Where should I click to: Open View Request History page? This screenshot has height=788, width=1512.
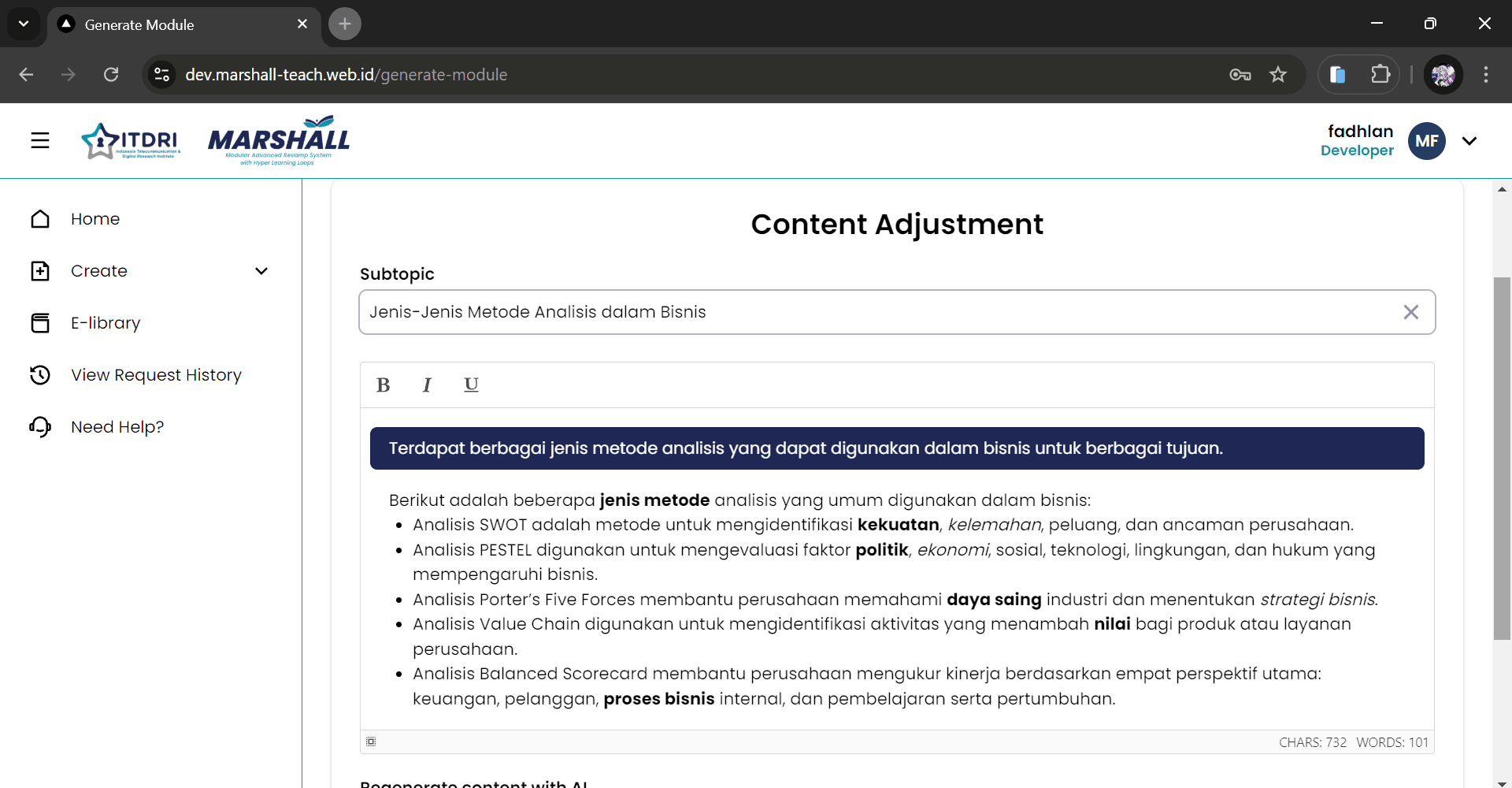(156, 375)
